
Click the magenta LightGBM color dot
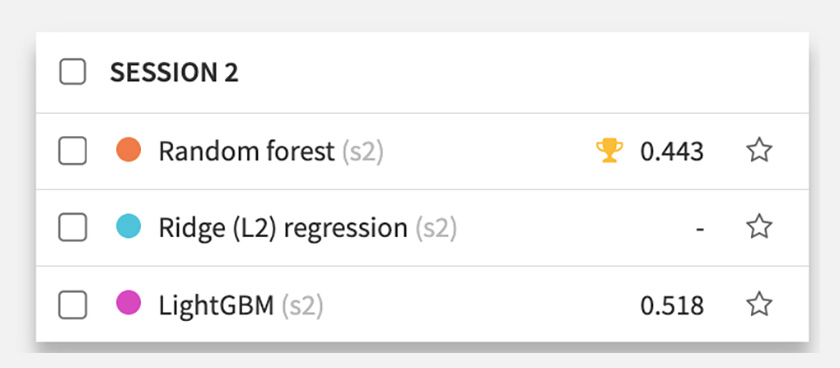[x=129, y=303]
